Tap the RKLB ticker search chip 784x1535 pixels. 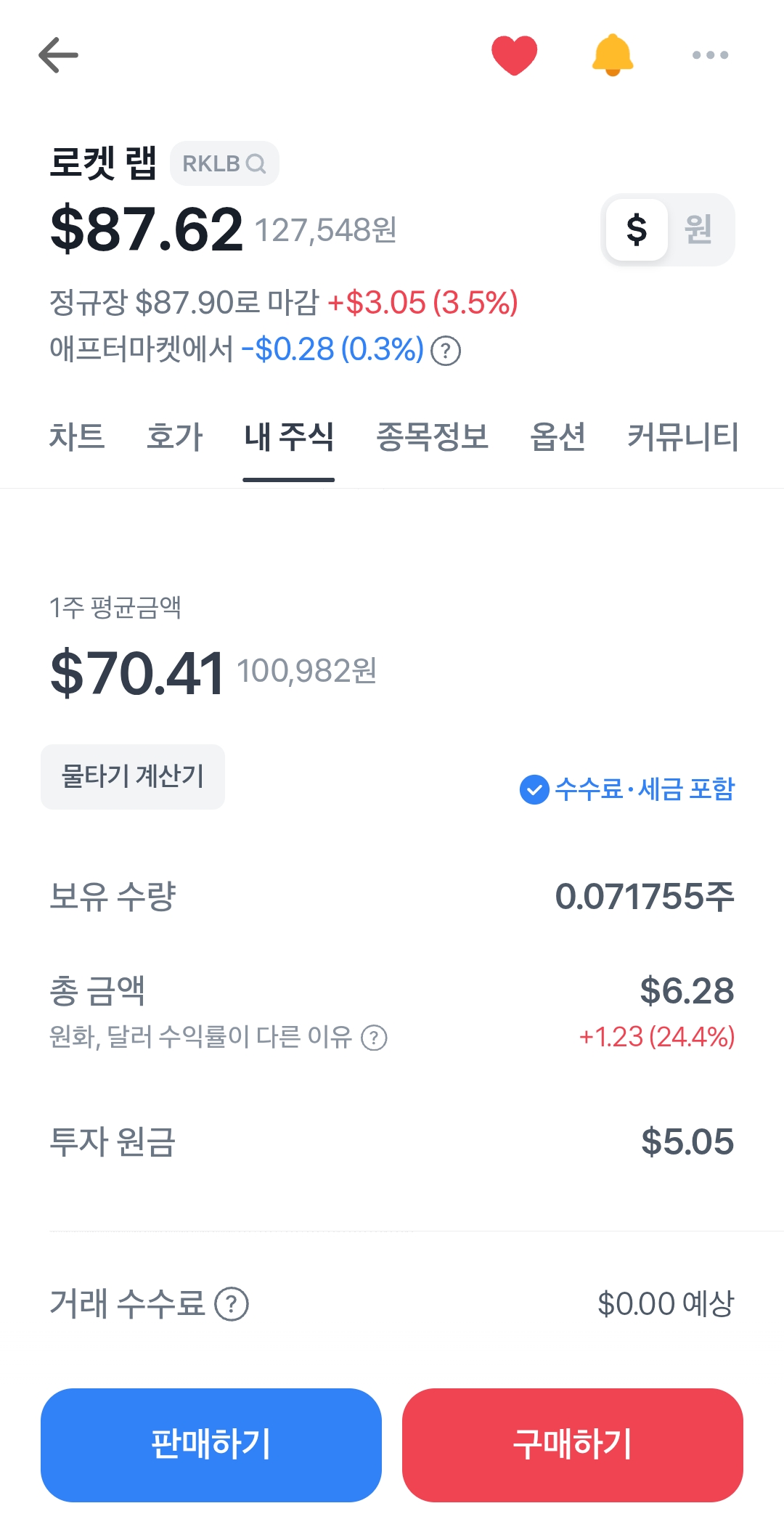[x=224, y=163]
